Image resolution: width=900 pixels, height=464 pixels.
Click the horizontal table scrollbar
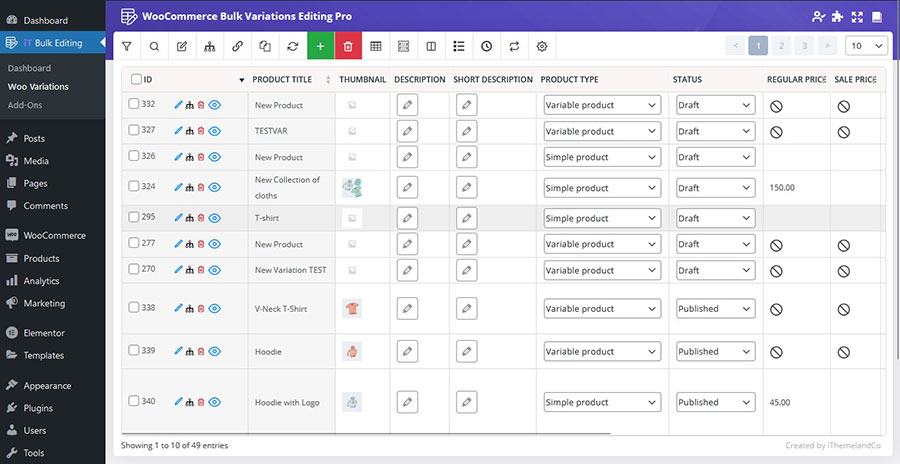(366, 434)
